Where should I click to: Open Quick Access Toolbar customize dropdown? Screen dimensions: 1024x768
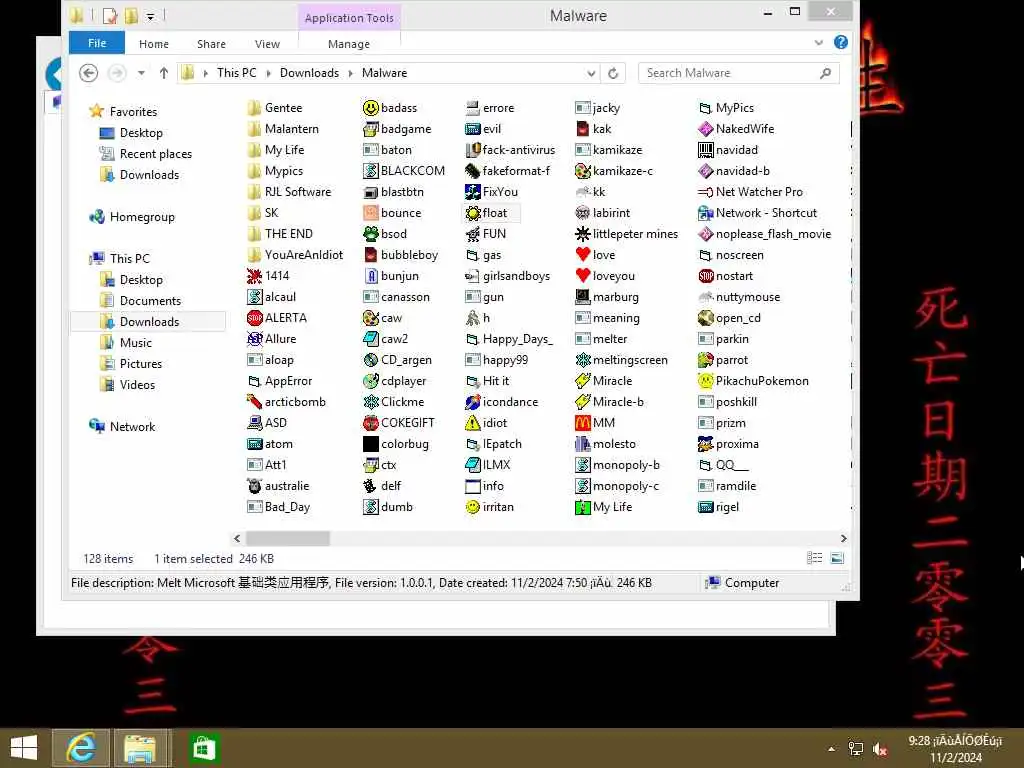[x=150, y=16]
